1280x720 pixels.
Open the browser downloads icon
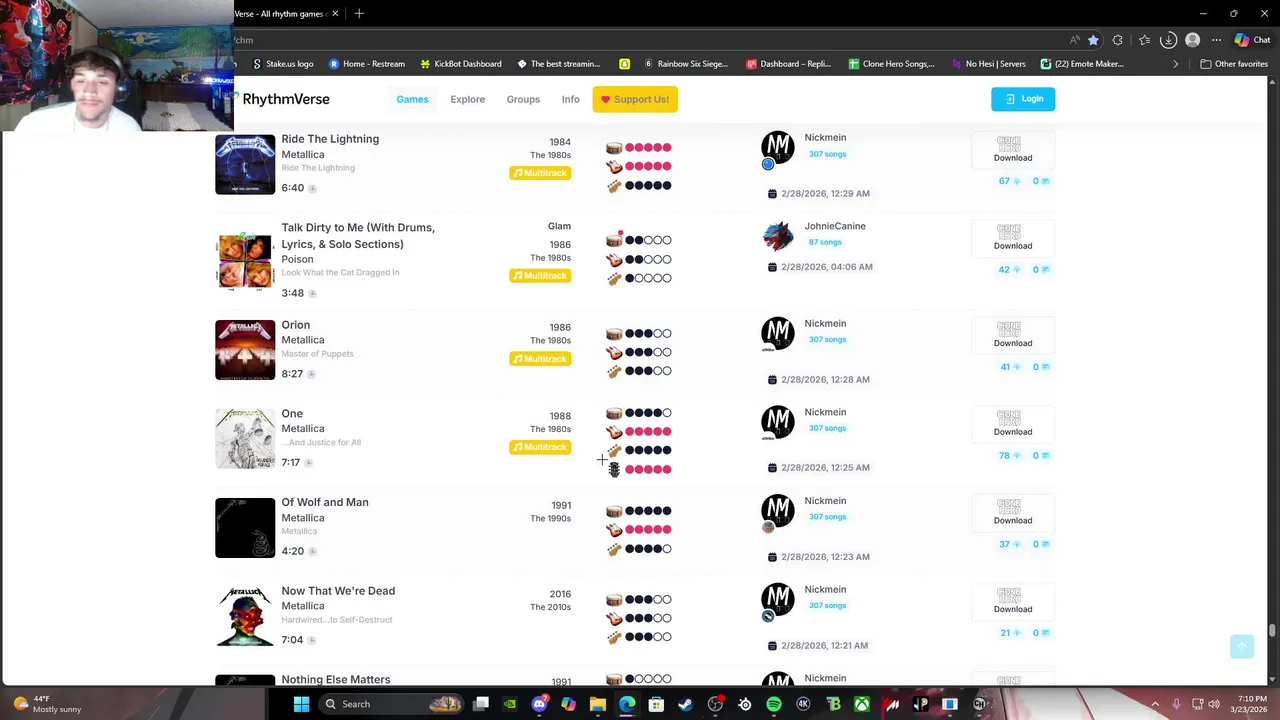coord(1168,40)
